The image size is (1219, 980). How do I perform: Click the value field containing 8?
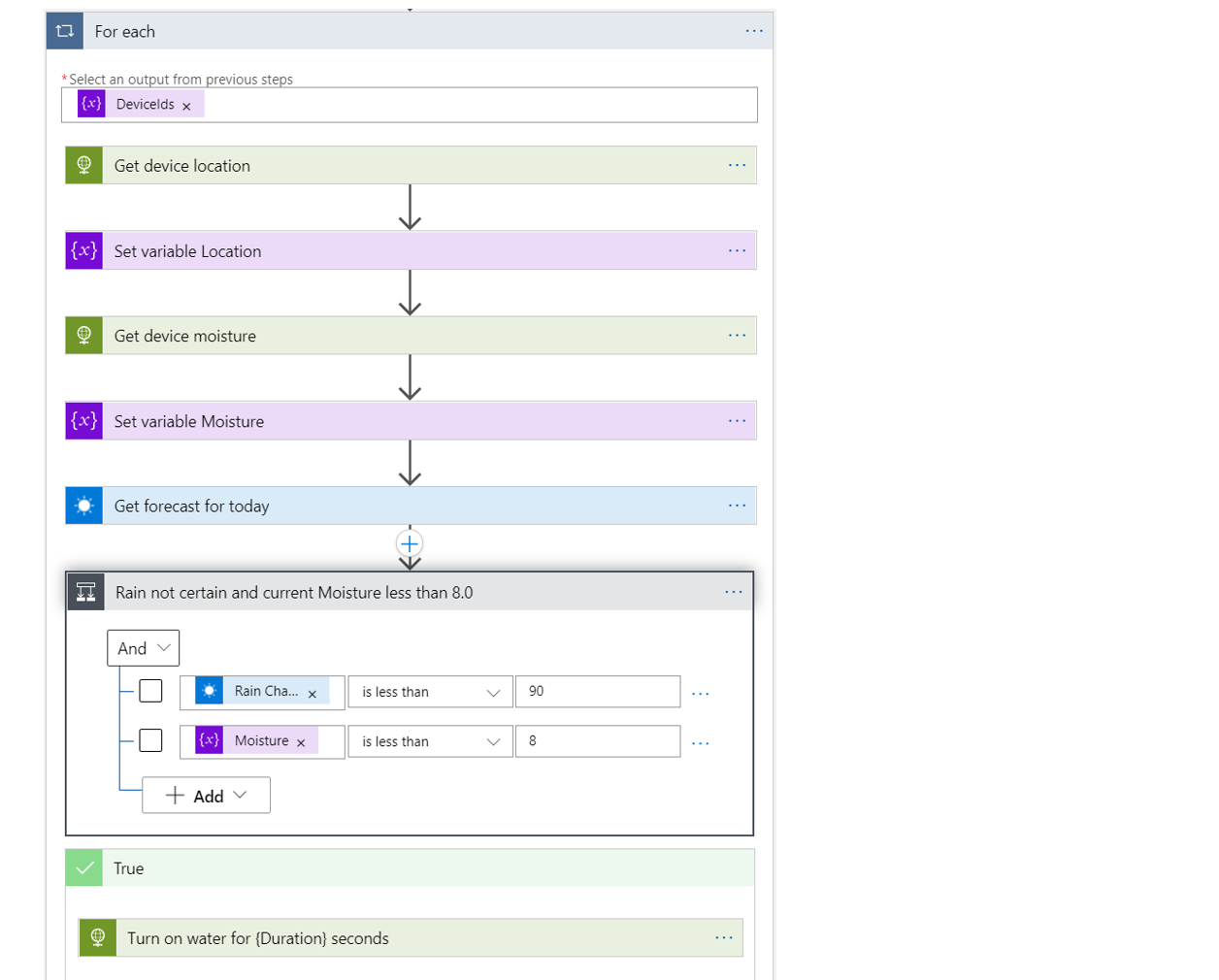pos(598,741)
